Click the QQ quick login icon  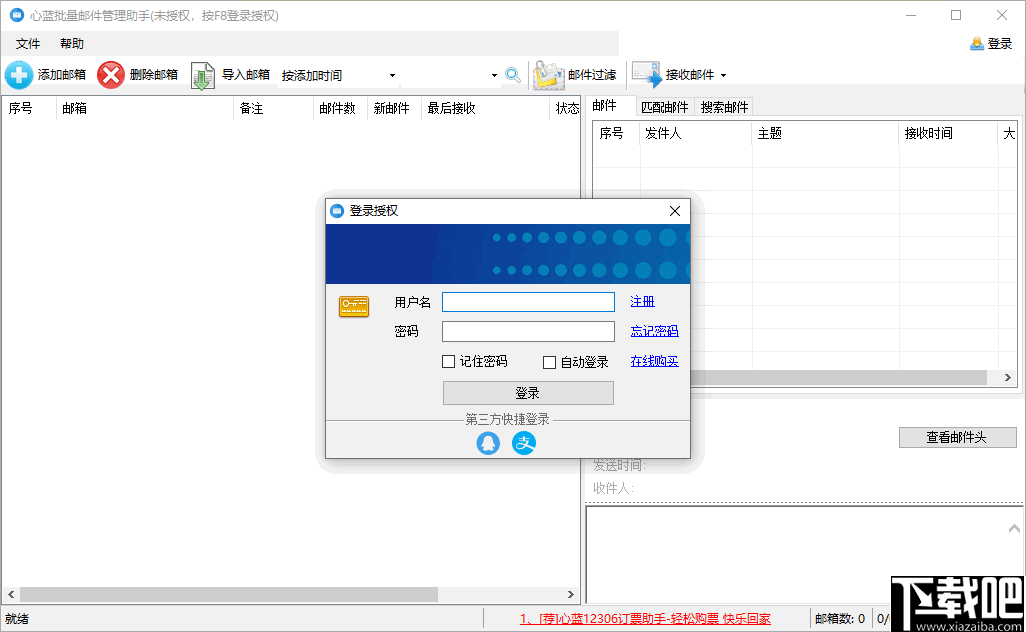click(488, 443)
